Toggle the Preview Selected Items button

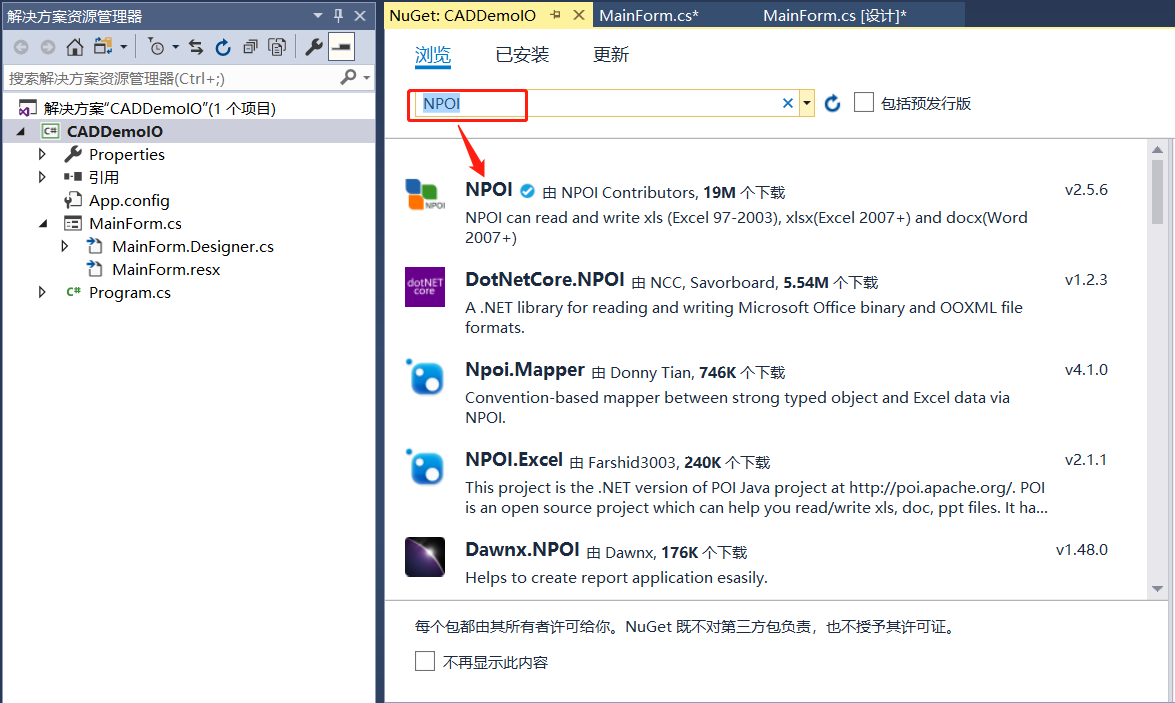[x=342, y=47]
